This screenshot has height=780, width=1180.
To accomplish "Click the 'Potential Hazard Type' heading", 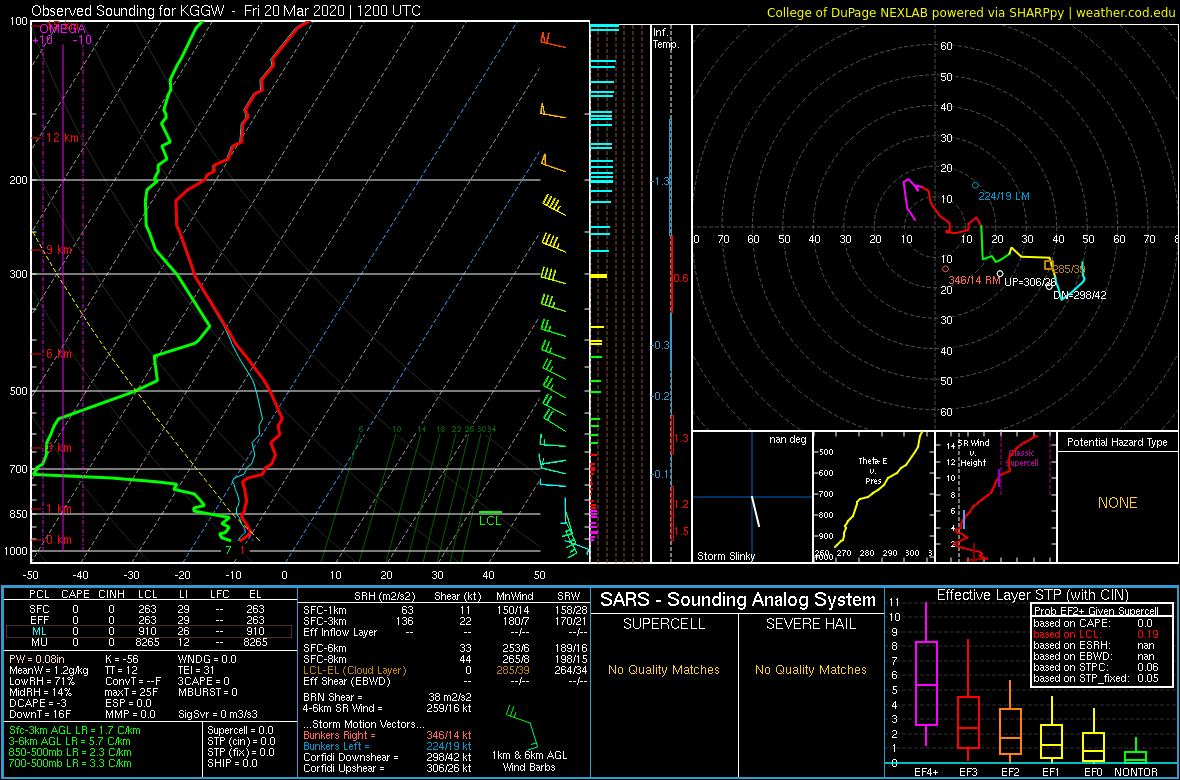I will 1117,442.
